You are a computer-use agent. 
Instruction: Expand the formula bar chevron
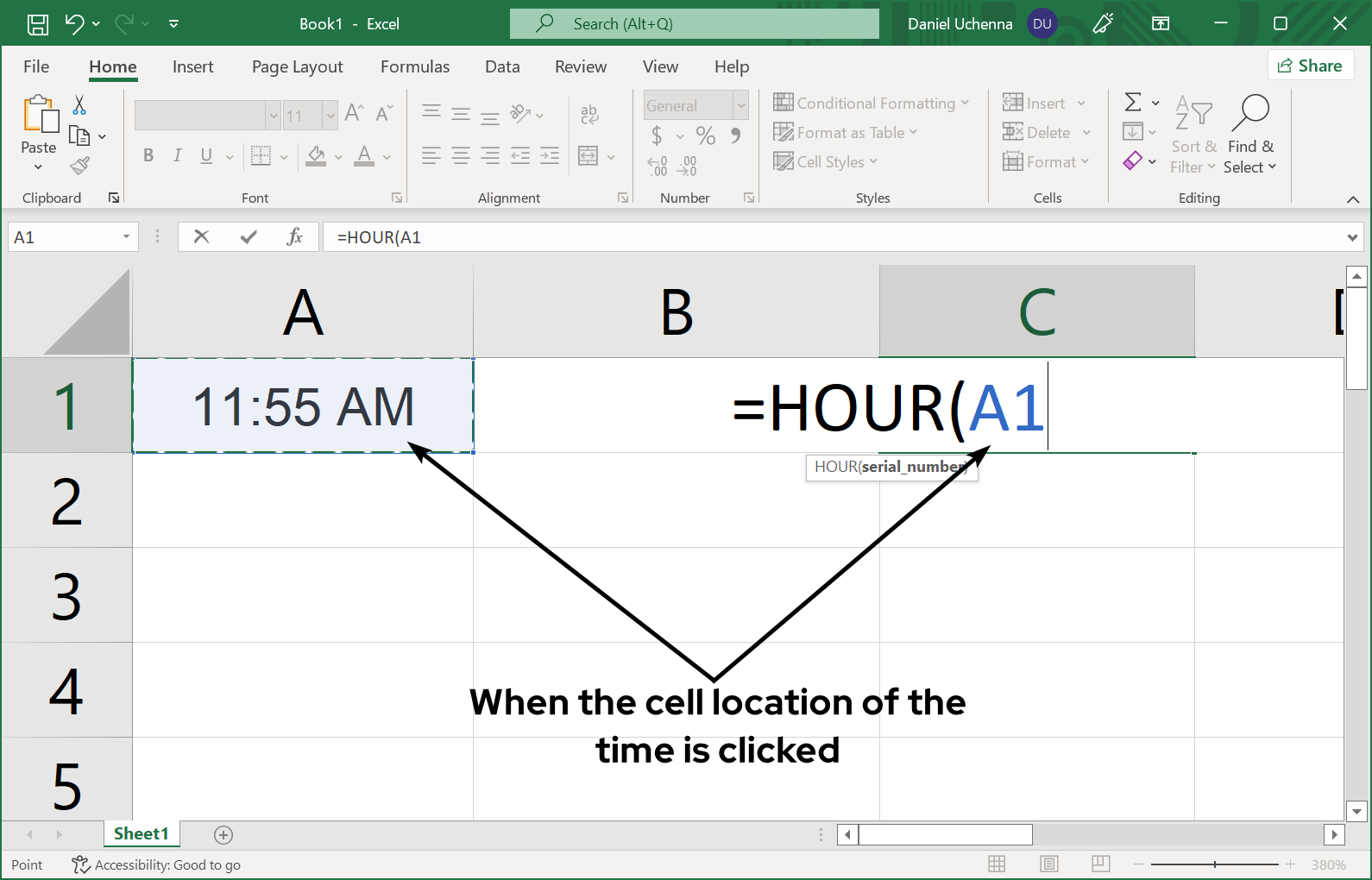point(1352,237)
